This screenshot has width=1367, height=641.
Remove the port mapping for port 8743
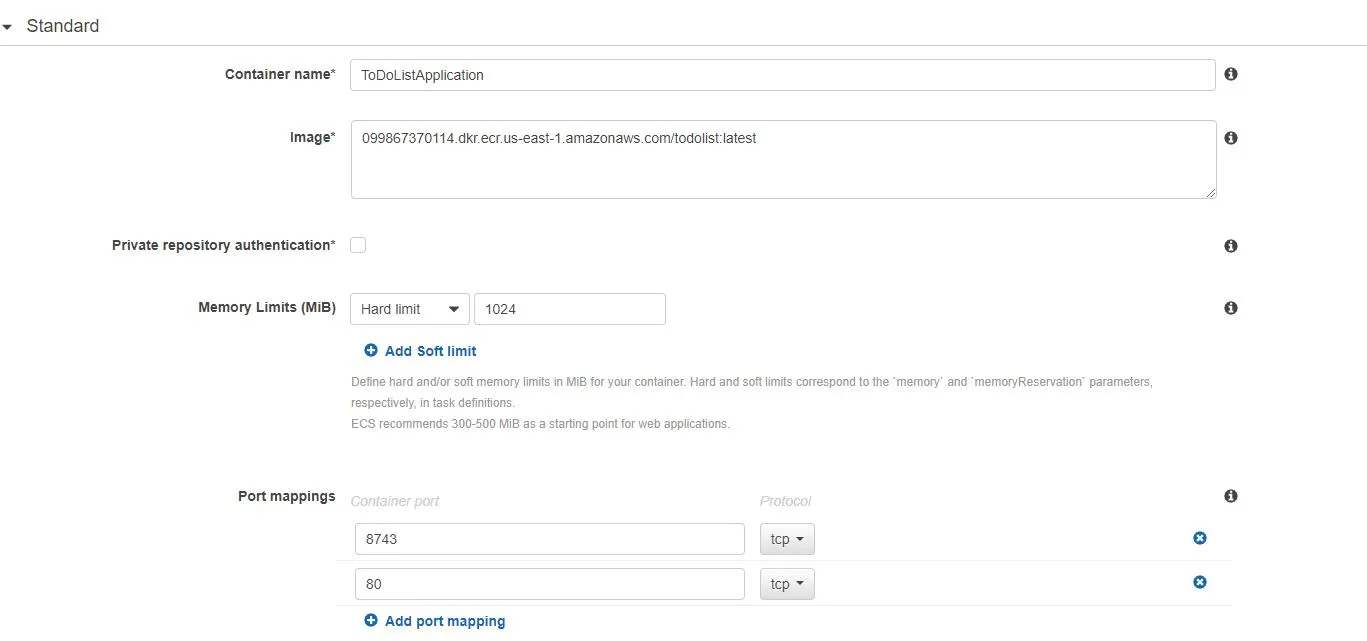[1199, 538]
